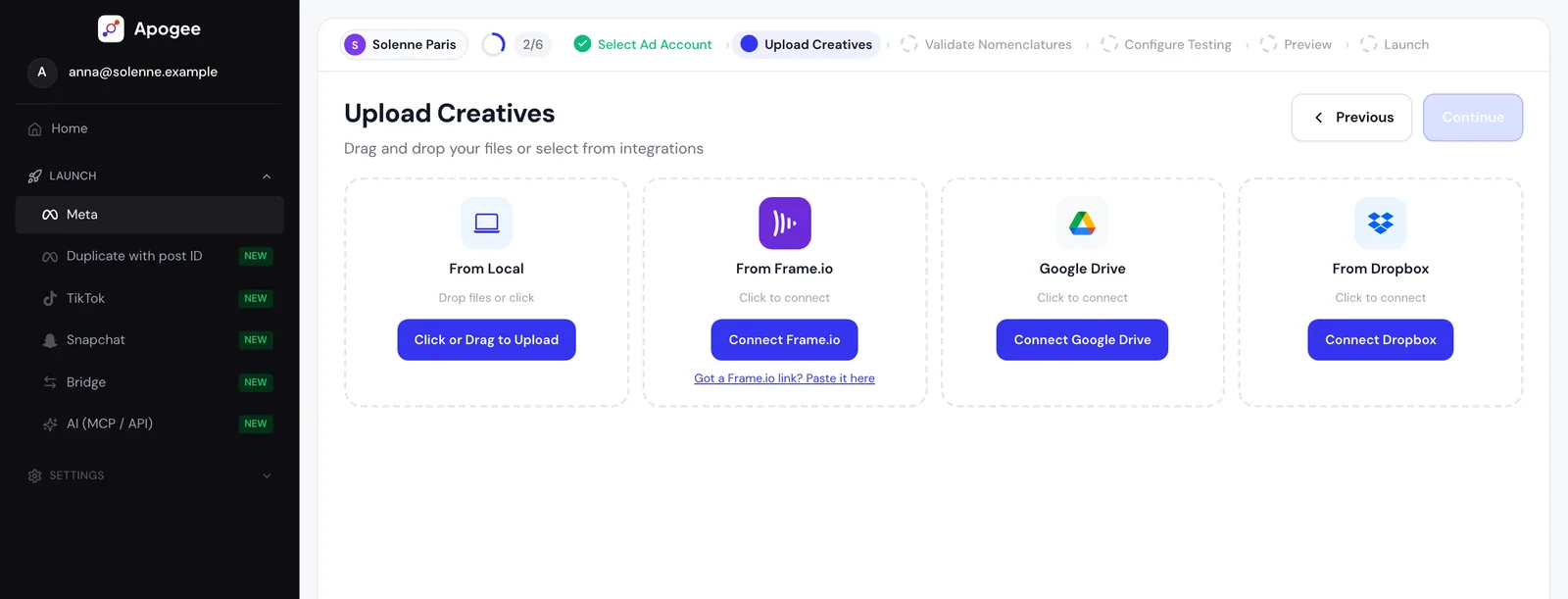
Task: Click the 2/6 step counter badge
Action: (x=533, y=44)
